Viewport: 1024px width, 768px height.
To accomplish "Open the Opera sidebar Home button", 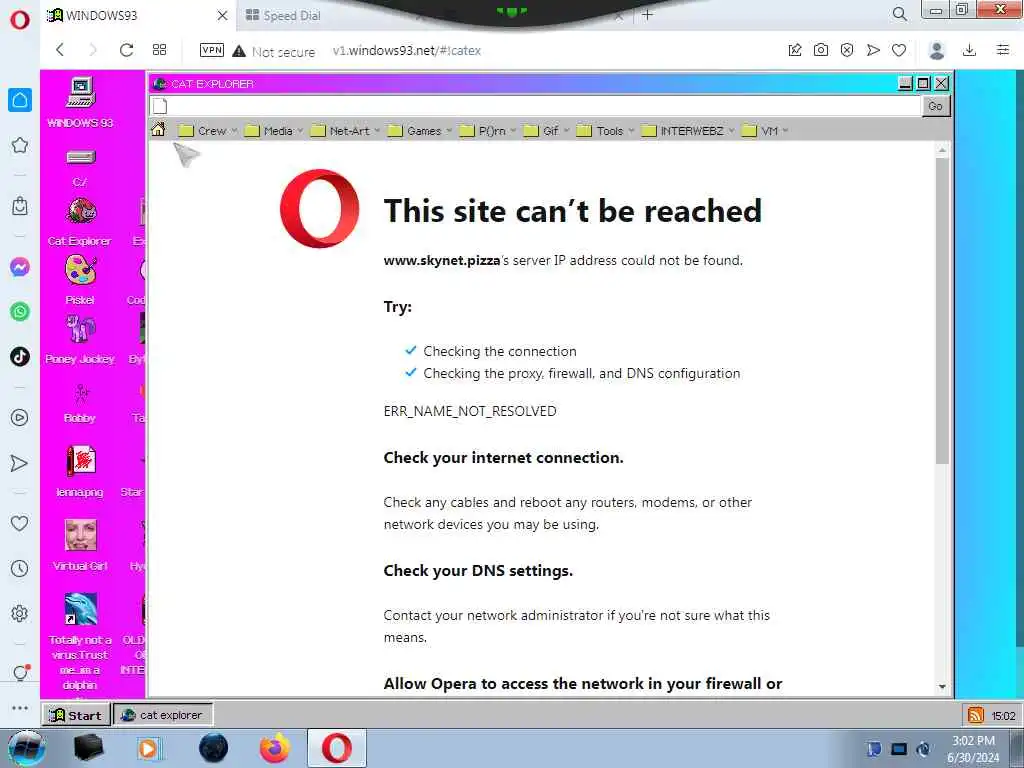I will pos(20,100).
